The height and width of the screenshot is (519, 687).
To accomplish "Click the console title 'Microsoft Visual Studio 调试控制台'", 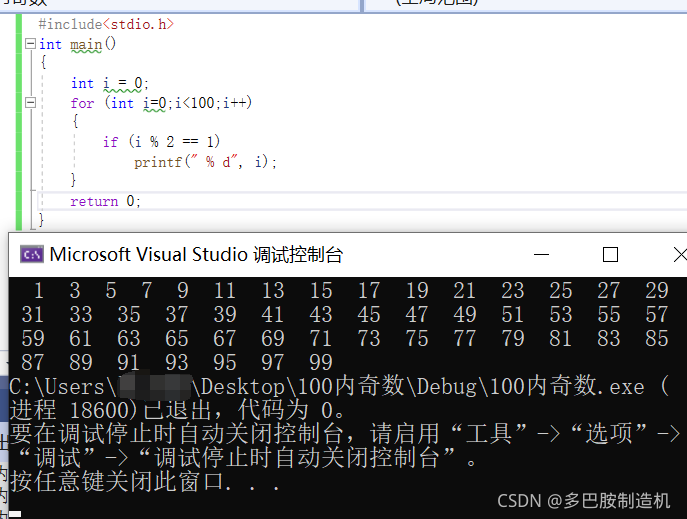I will [196, 254].
